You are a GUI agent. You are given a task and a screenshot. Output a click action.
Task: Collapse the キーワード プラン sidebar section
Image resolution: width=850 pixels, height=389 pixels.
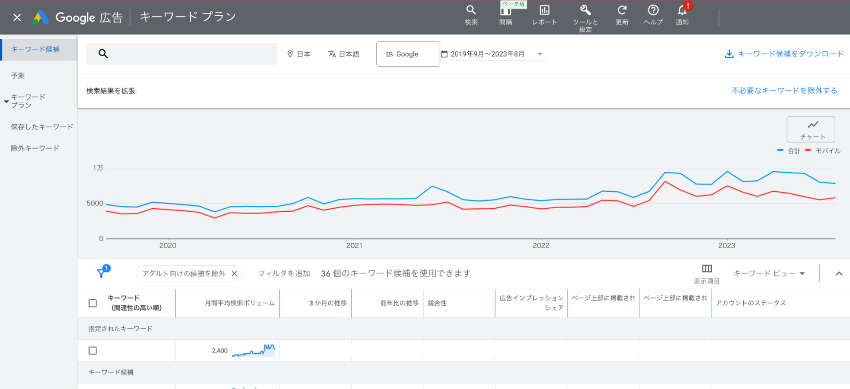click(x=7, y=101)
